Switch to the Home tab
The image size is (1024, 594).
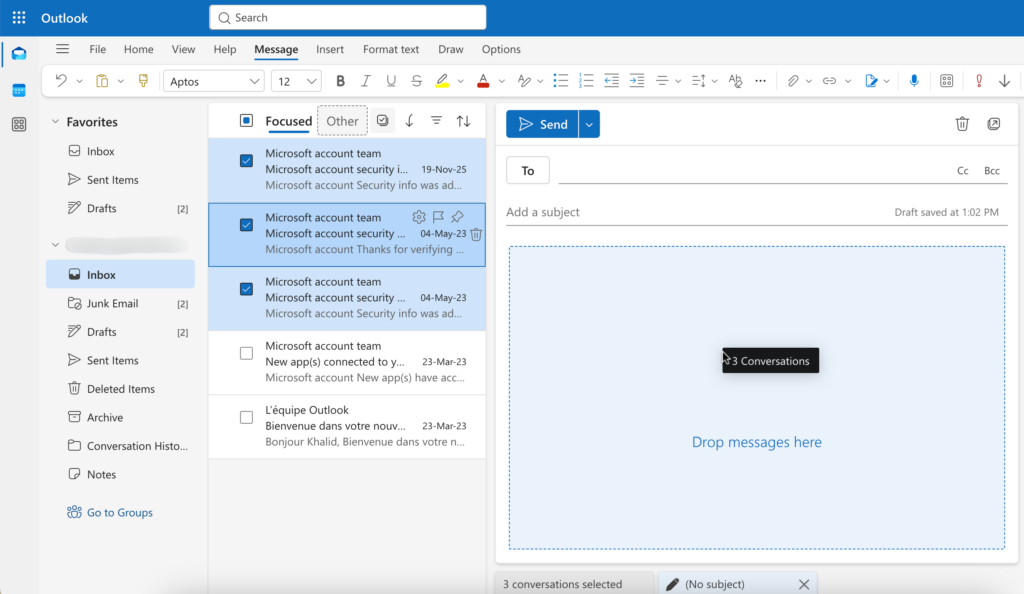[x=138, y=49]
